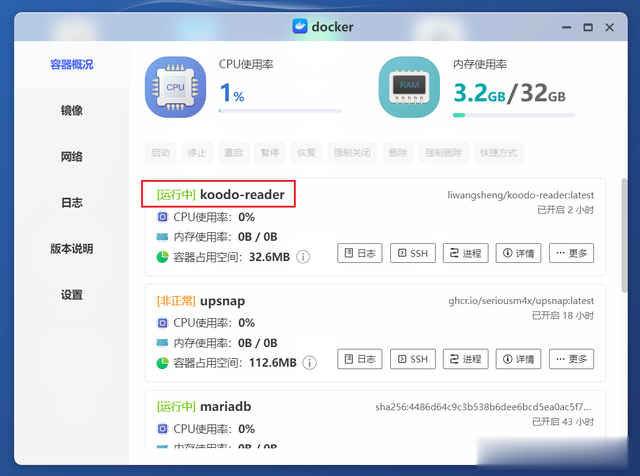Open 日志 for upsnap container
Viewport: 640px width, 476px height.
(360, 359)
